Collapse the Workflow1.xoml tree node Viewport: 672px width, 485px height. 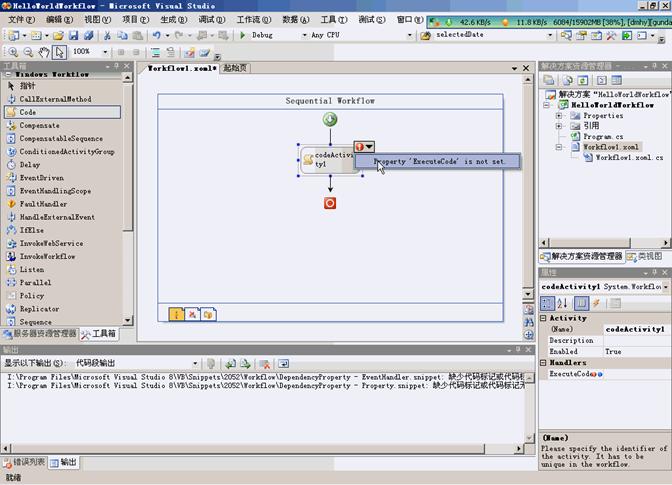pyautogui.click(x=558, y=147)
